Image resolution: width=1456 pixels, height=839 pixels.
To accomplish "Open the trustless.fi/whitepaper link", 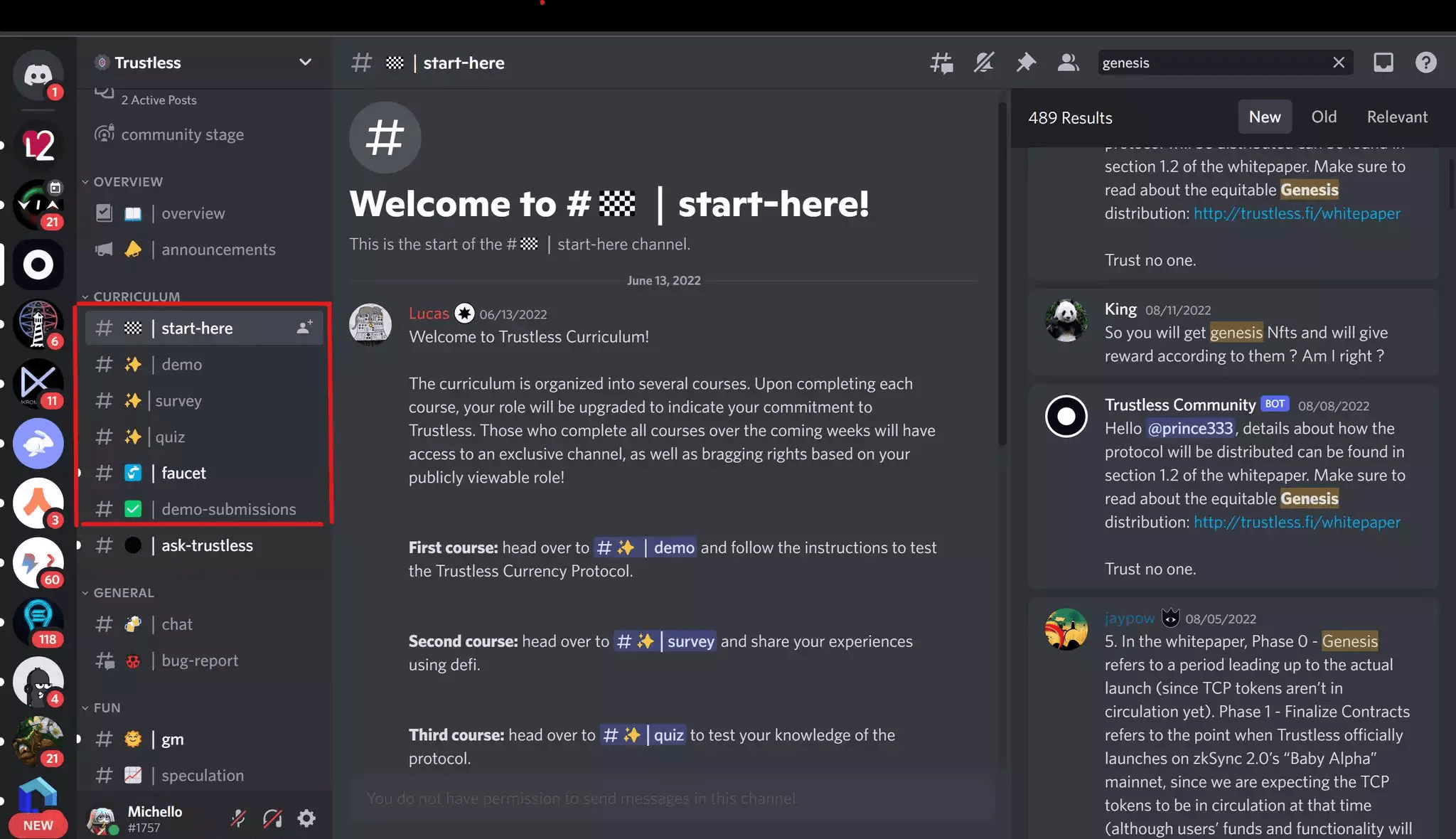I will [1297, 522].
